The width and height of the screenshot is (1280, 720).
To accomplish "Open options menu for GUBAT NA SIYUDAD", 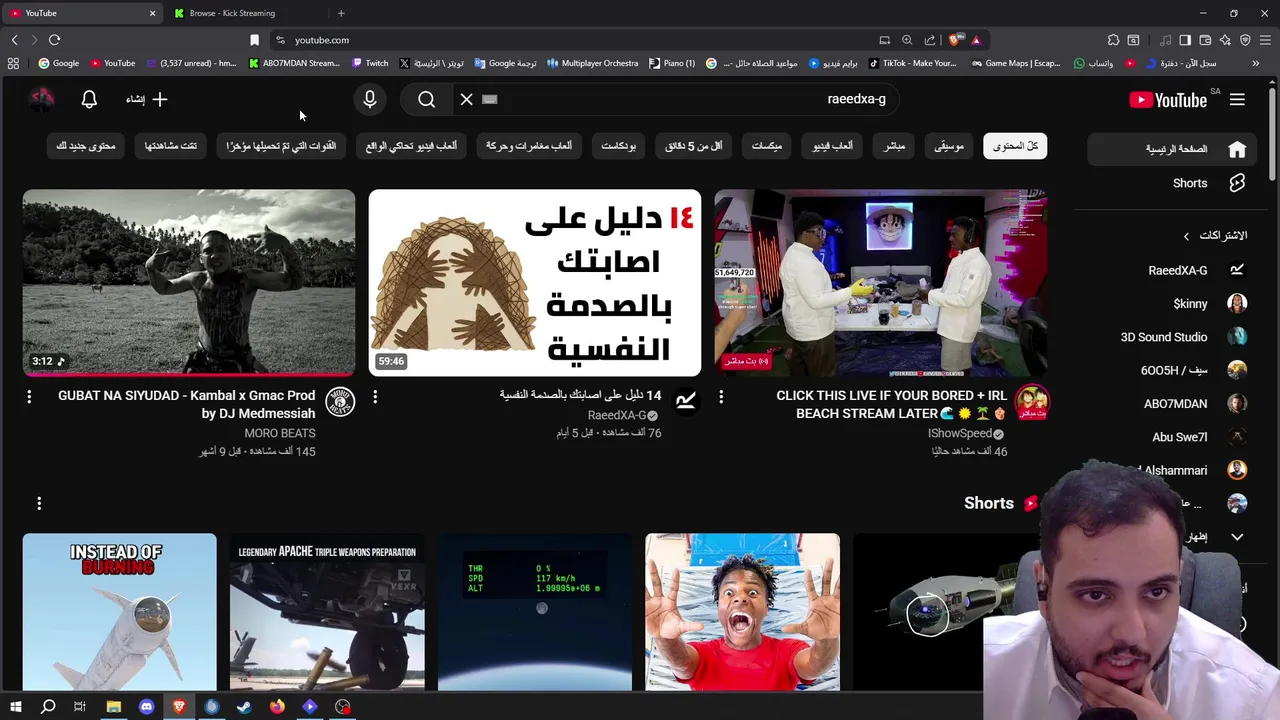I will click(x=29, y=397).
